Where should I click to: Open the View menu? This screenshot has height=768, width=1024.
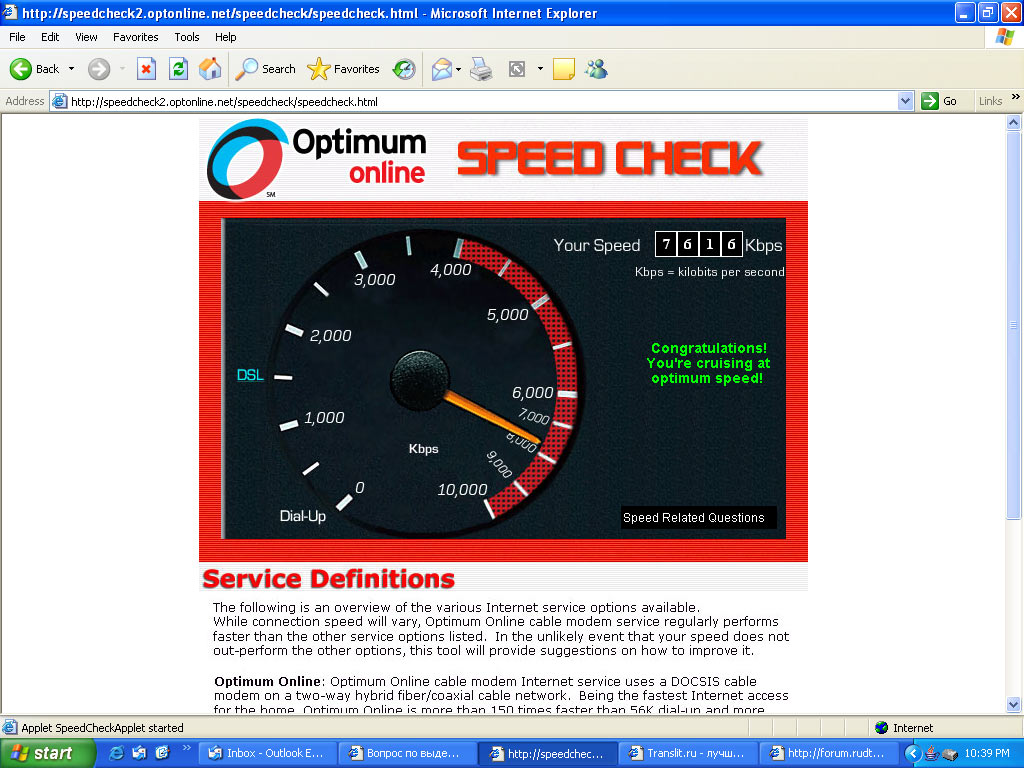pos(86,37)
